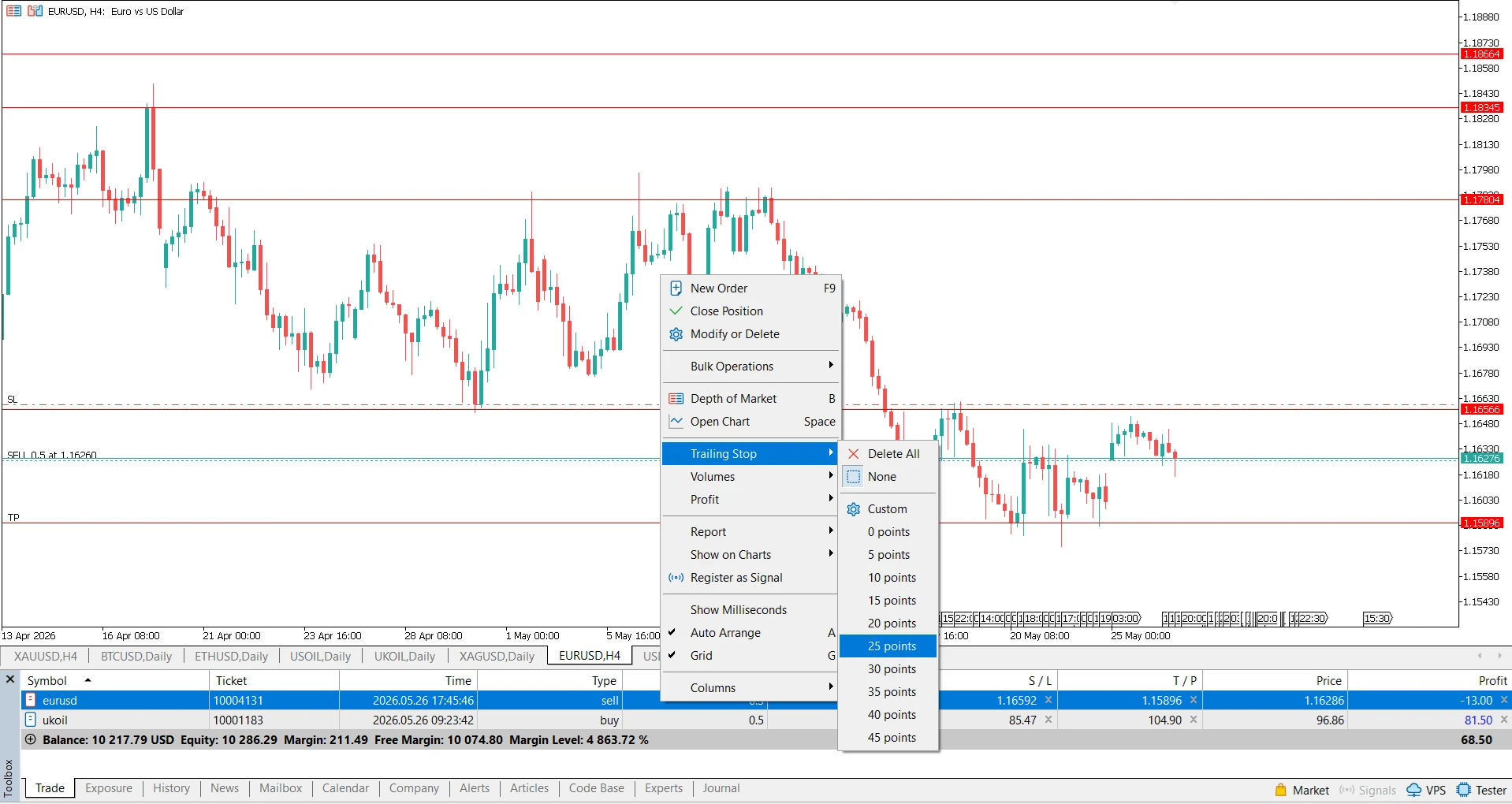This screenshot has height=804, width=1512.
Task: Open the History tab in Toolbox
Action: 171,788
